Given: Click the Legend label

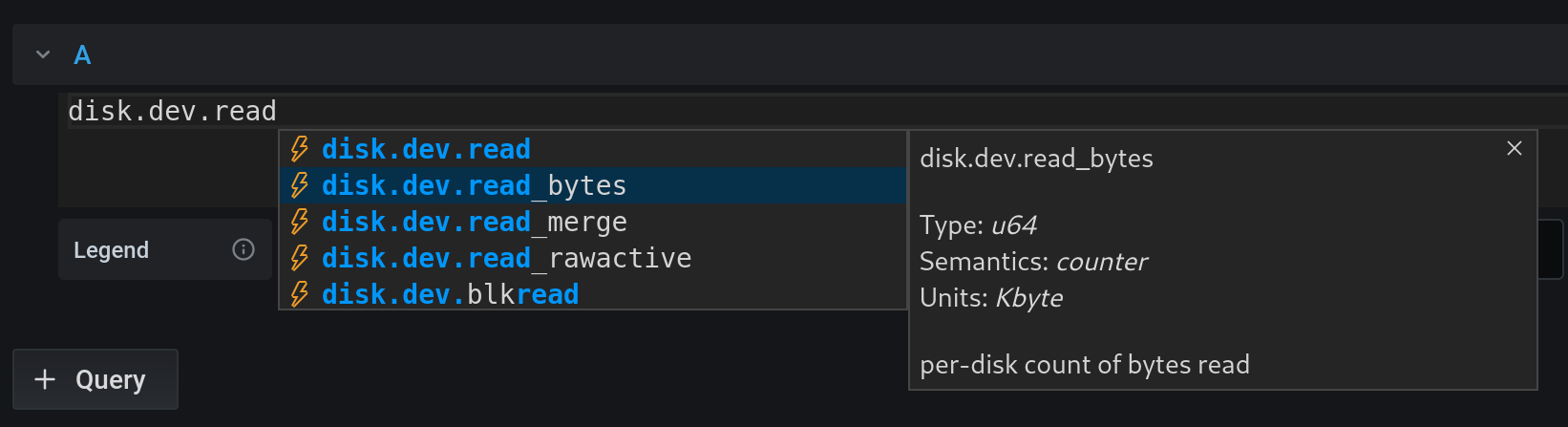Looking at the screenshot, I should click(112, 250).
